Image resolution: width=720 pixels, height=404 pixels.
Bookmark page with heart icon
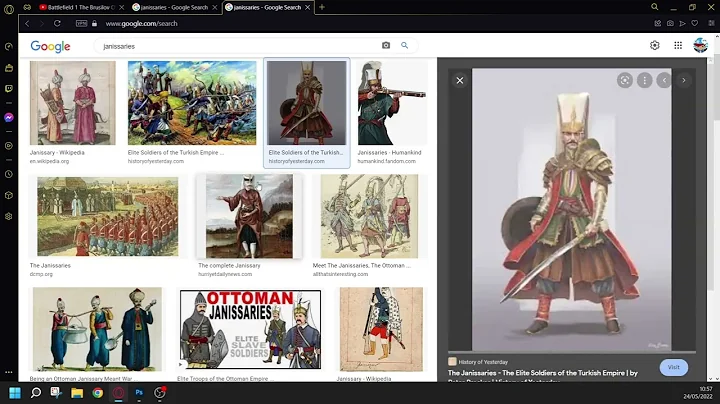[x=695, y=23]
